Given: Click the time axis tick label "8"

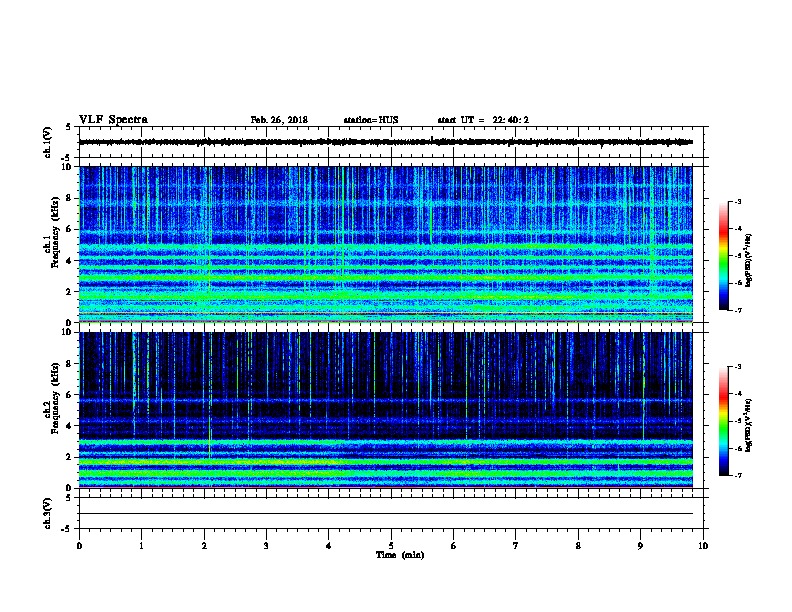Looking at the screenshot, I should pos(578,546).
